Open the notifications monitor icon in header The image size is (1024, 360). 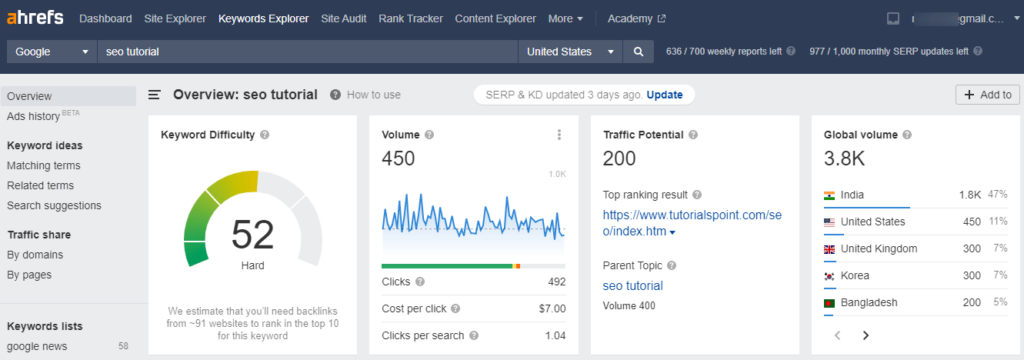[893, 19]
